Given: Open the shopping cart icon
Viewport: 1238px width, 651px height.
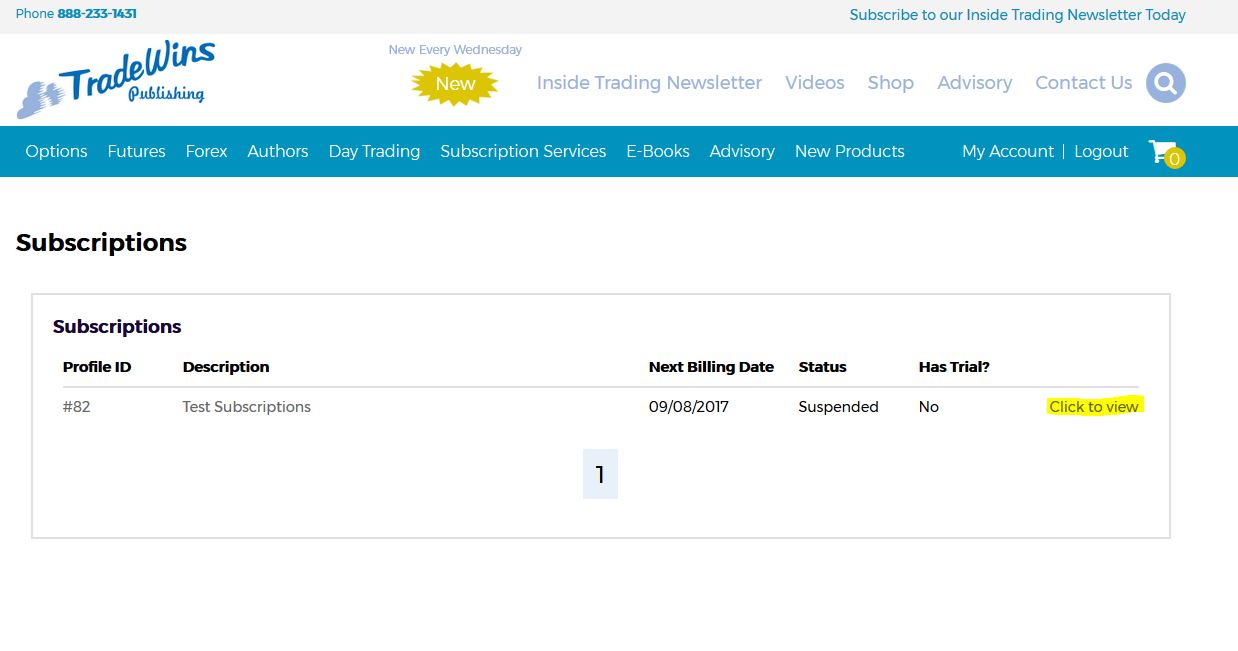Looking at the screenshot, I should pyautogui.click(x=1164, y=152).
